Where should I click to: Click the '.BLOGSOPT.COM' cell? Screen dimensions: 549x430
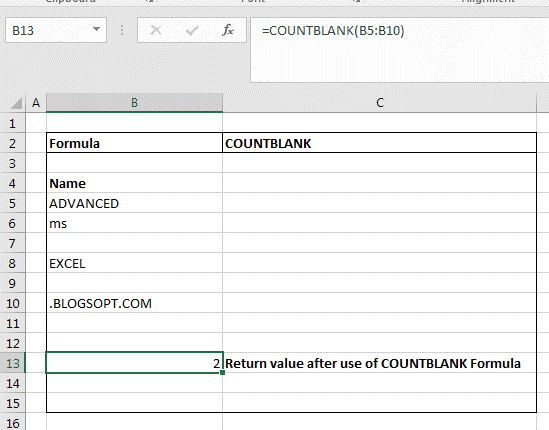point(134,303)
